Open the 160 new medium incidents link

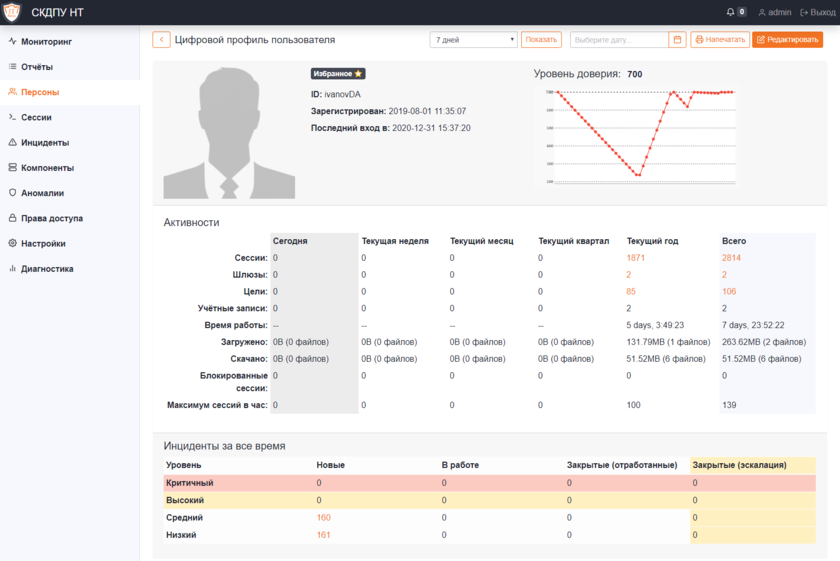(323, 518)
